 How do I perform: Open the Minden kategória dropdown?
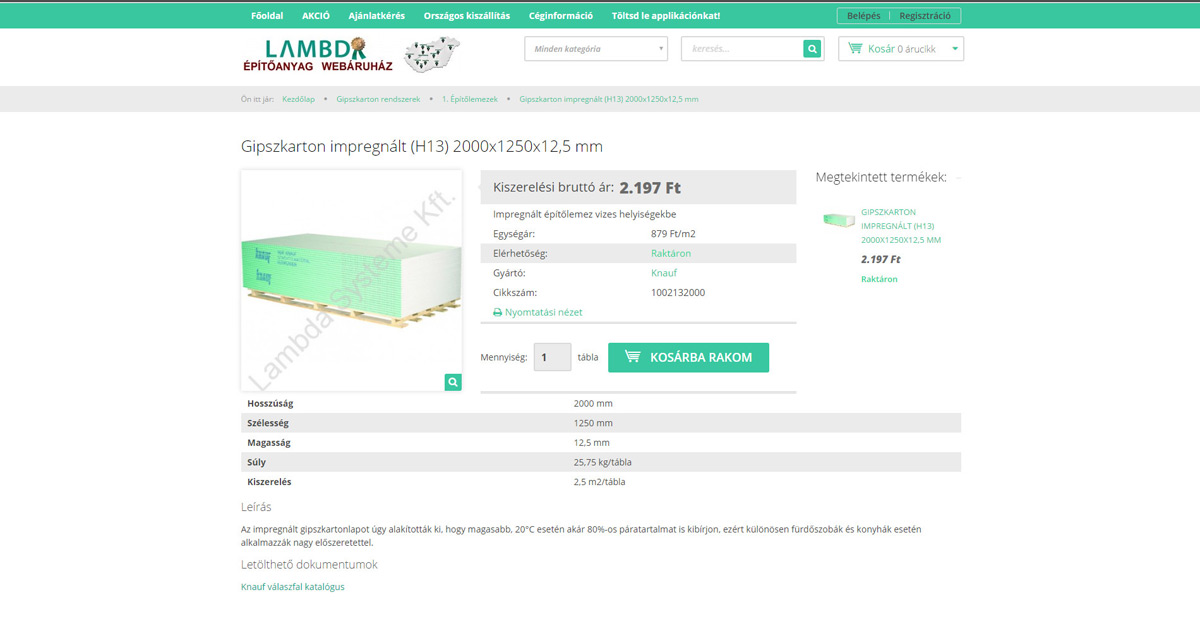[596, 49]
